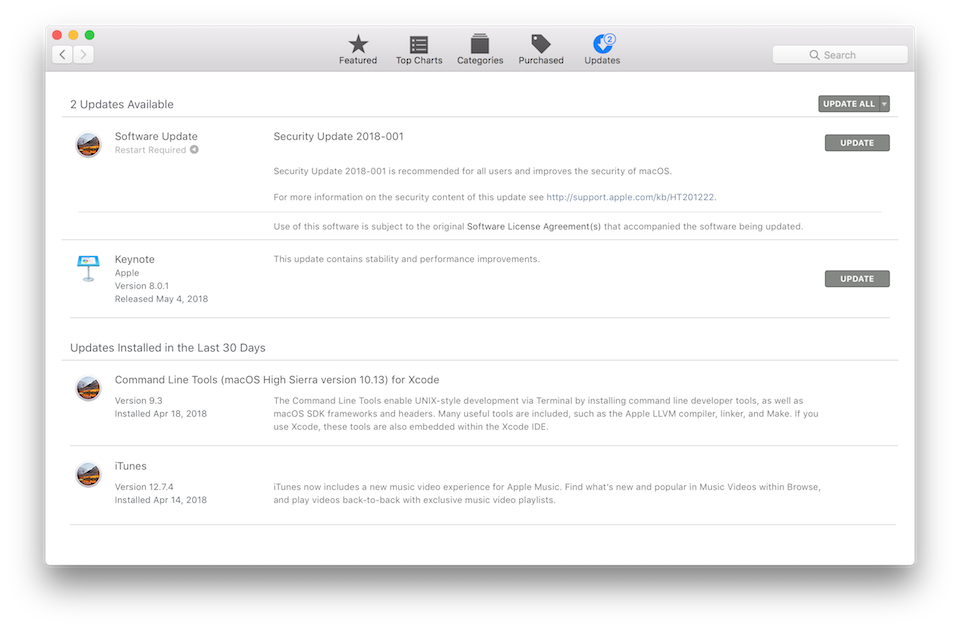Click the Update All button

(x=849, y=104)
